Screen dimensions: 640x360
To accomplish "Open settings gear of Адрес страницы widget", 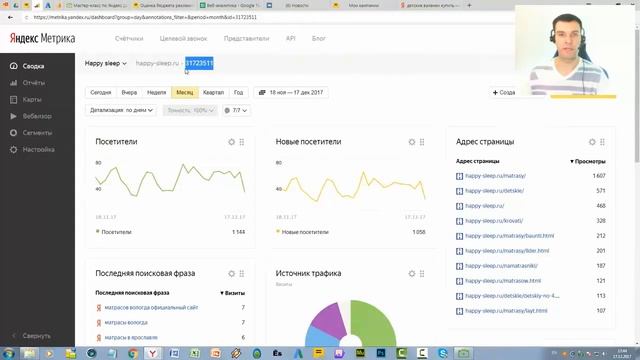I will [592, 142].
